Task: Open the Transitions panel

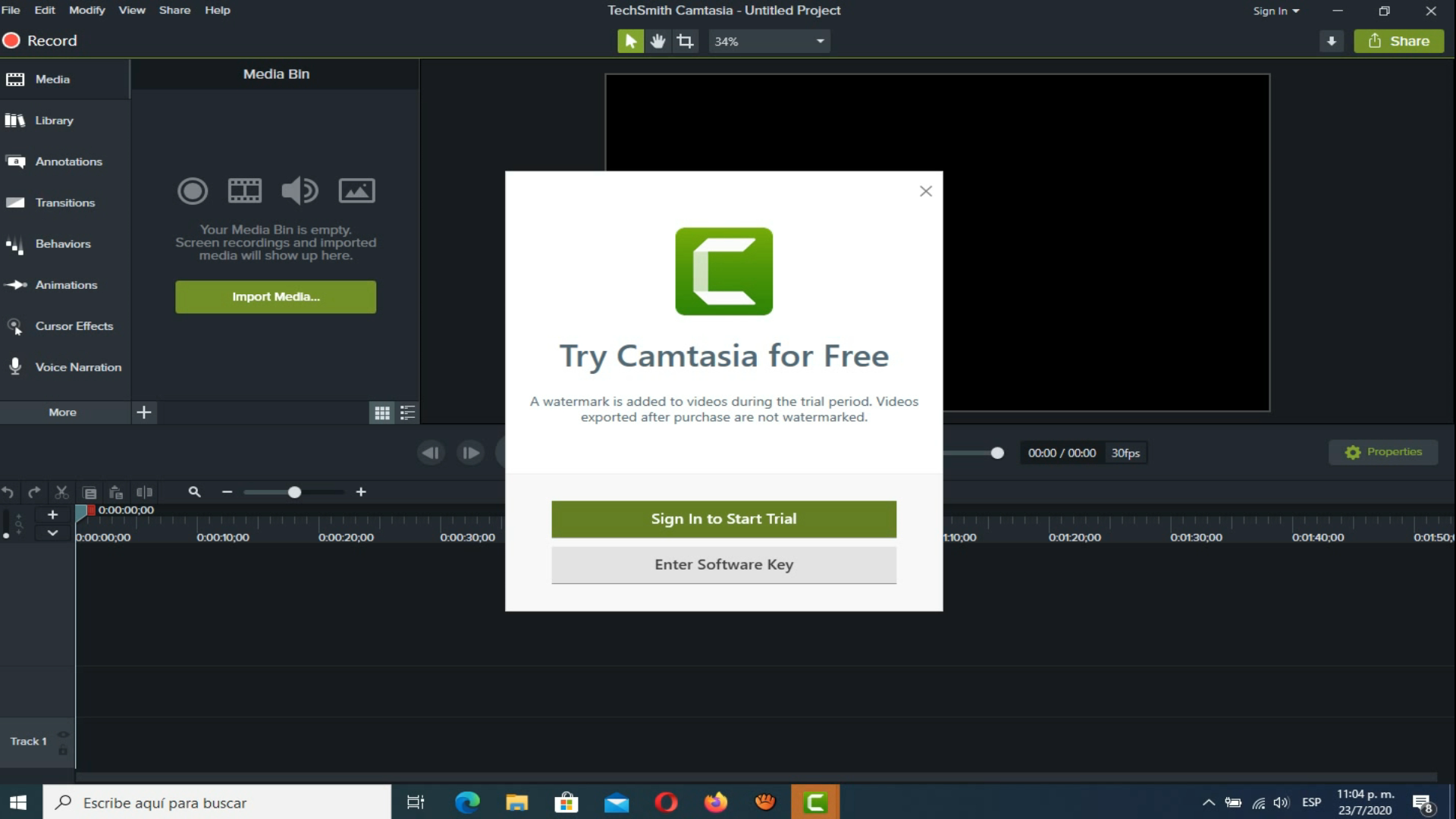Action: [64, 202]
